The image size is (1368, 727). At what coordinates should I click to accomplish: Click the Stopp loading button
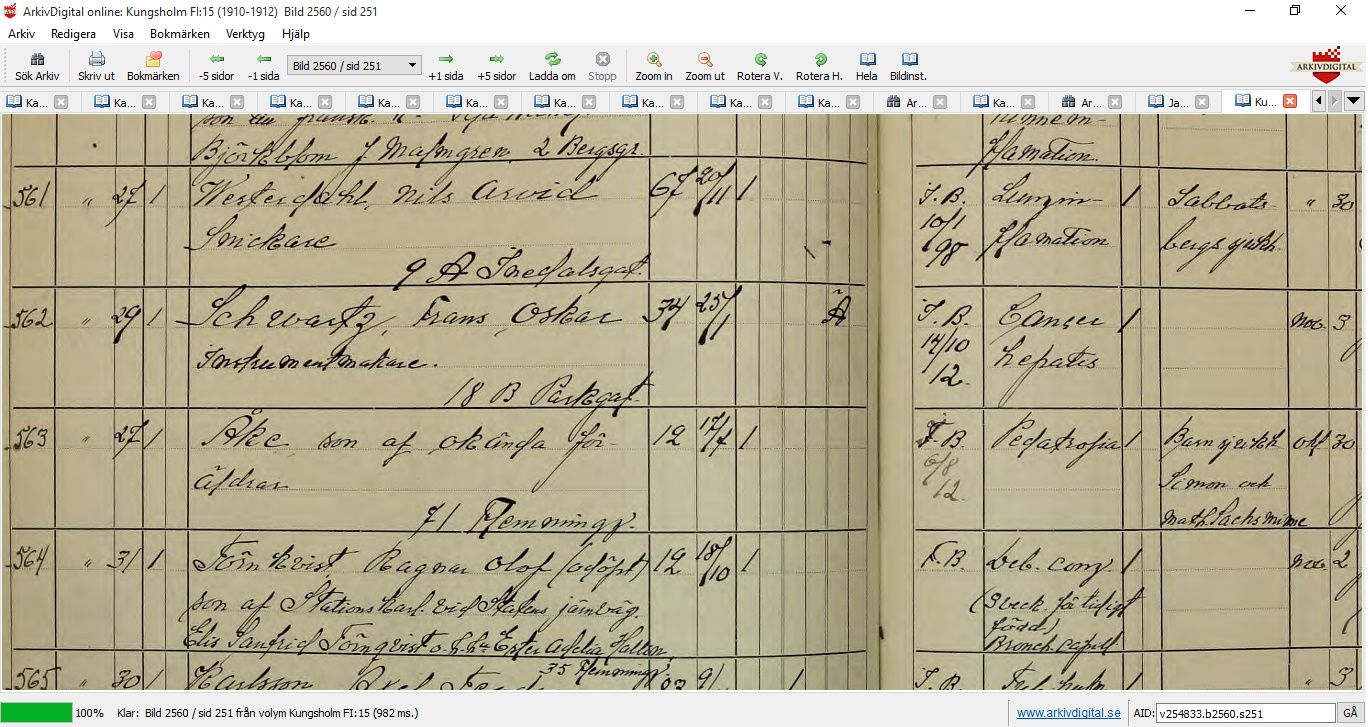click(x=602, y=66)
